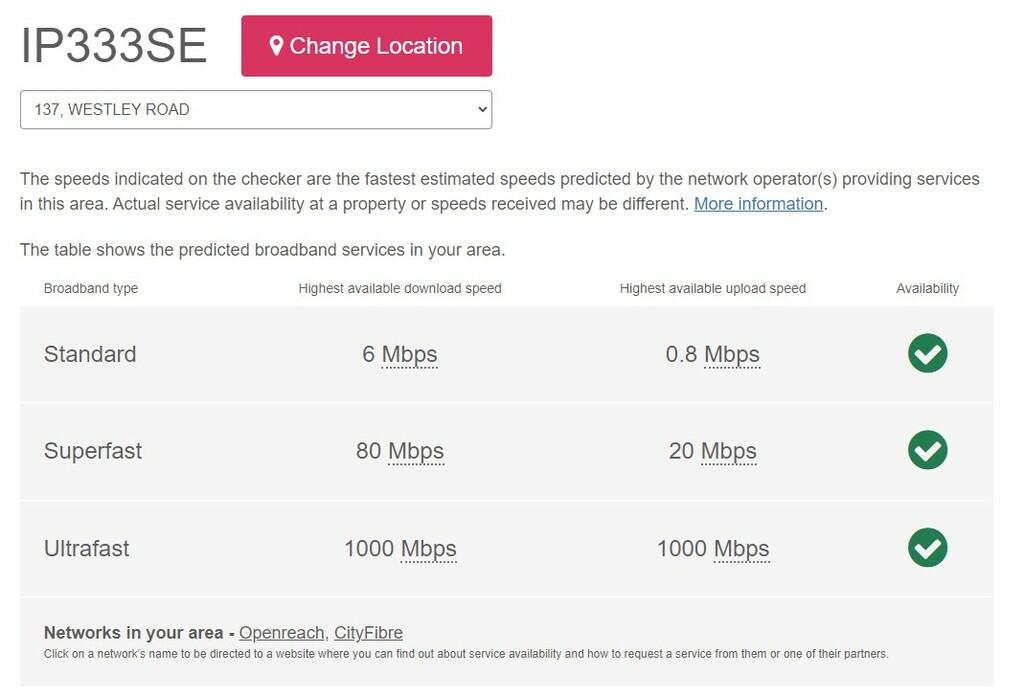Open the Change Location dialog
Image resolution: width=1024 pixels, height=698 pixels.
tap(366, 45)
